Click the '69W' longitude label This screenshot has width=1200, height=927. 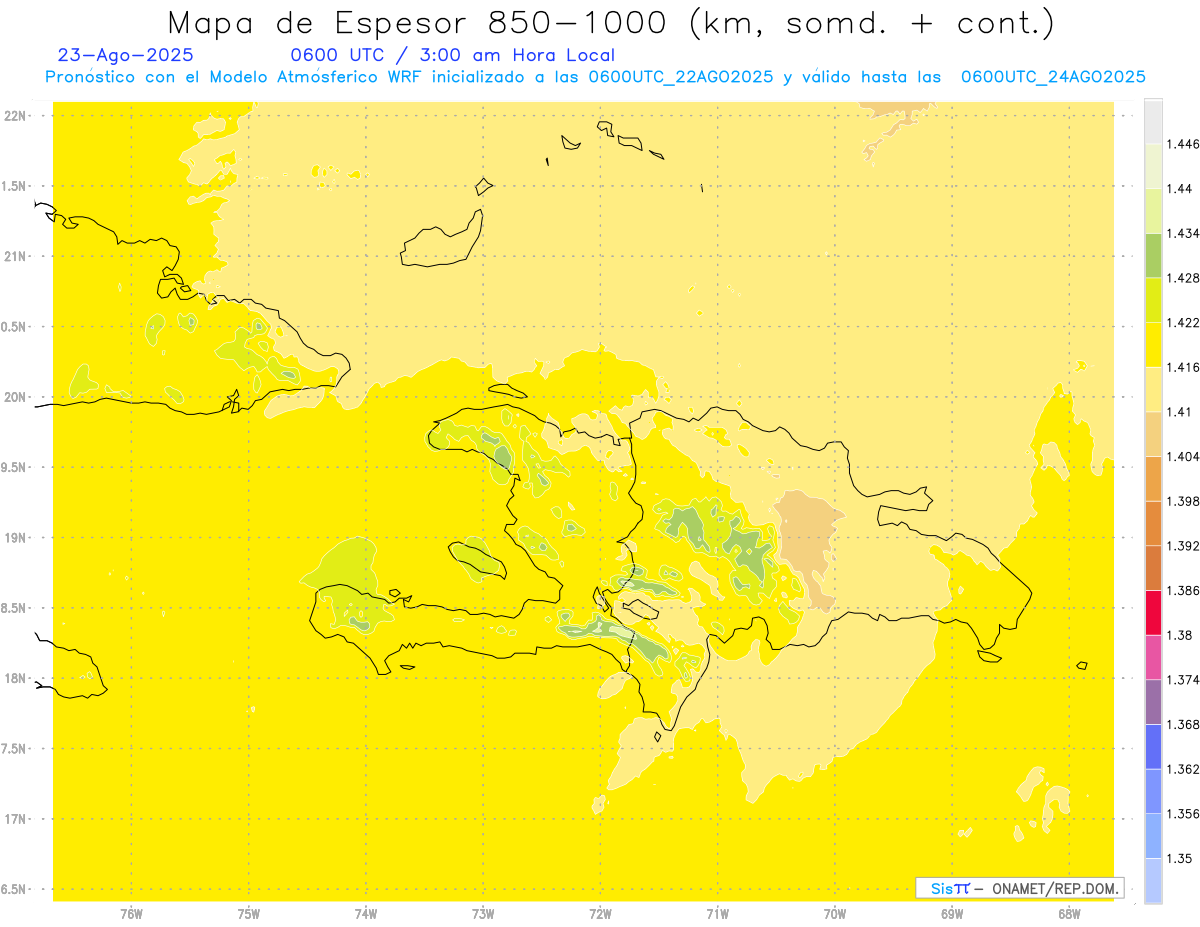952,914
